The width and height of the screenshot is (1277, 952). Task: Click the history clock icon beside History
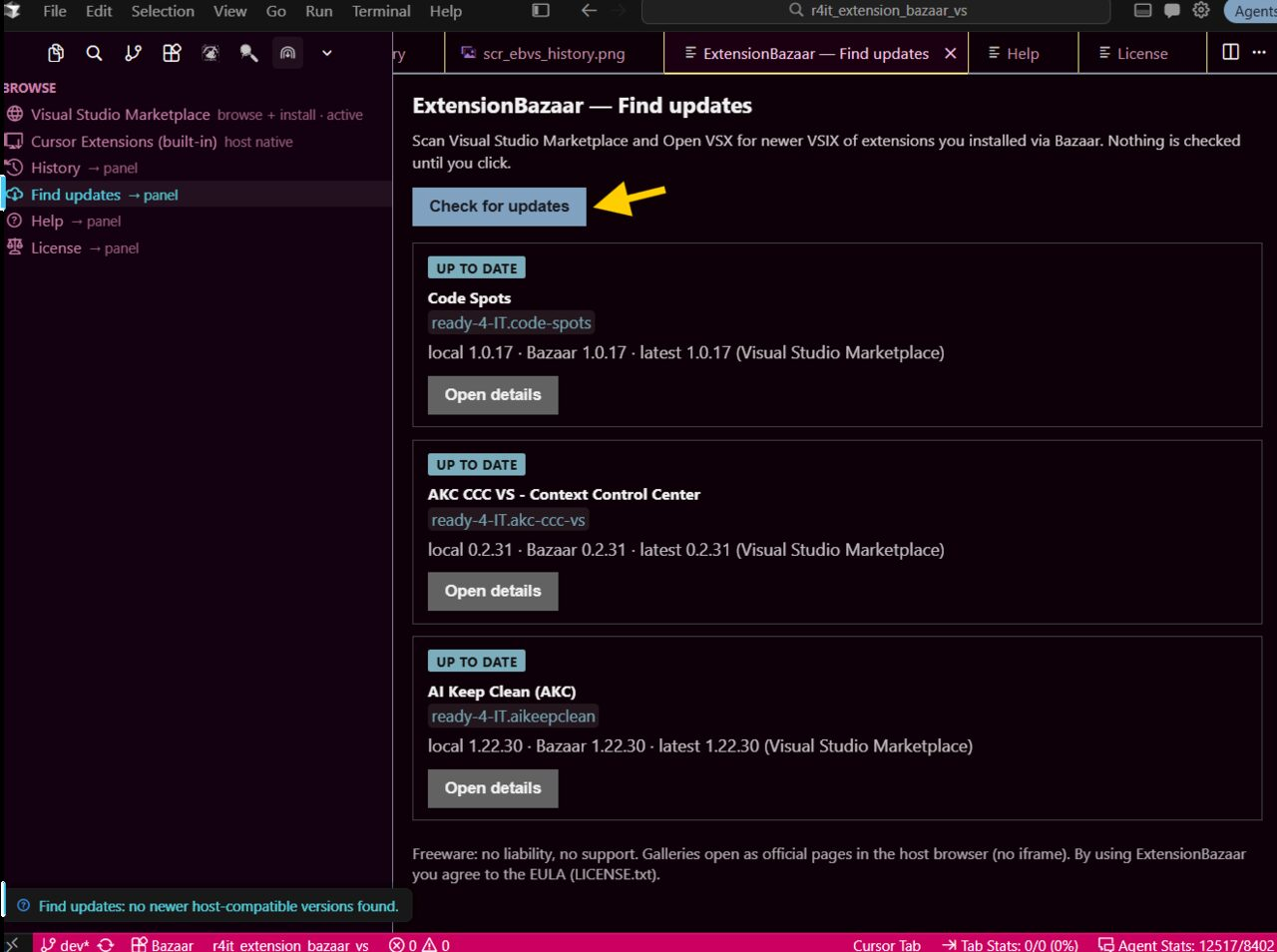click(14, 167)
